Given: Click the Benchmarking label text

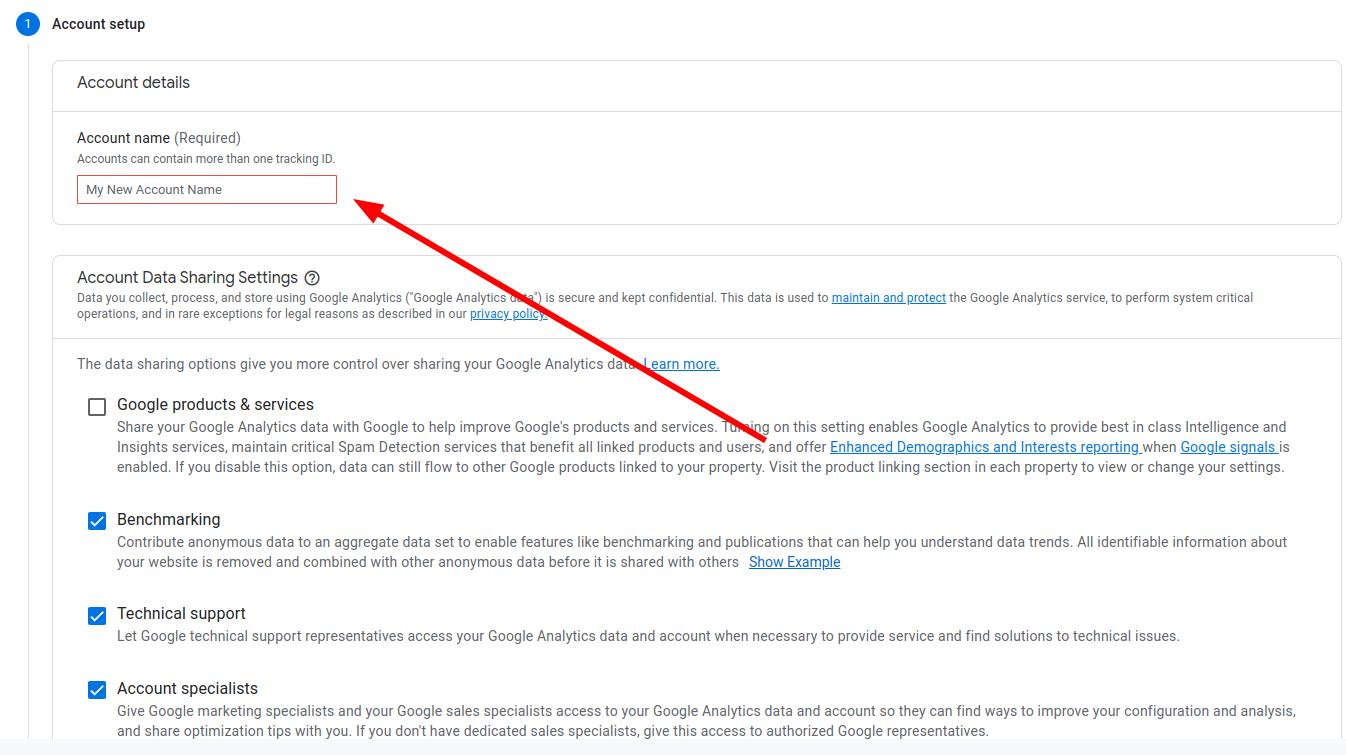Looking at the screenshot, I should (166, 519).
